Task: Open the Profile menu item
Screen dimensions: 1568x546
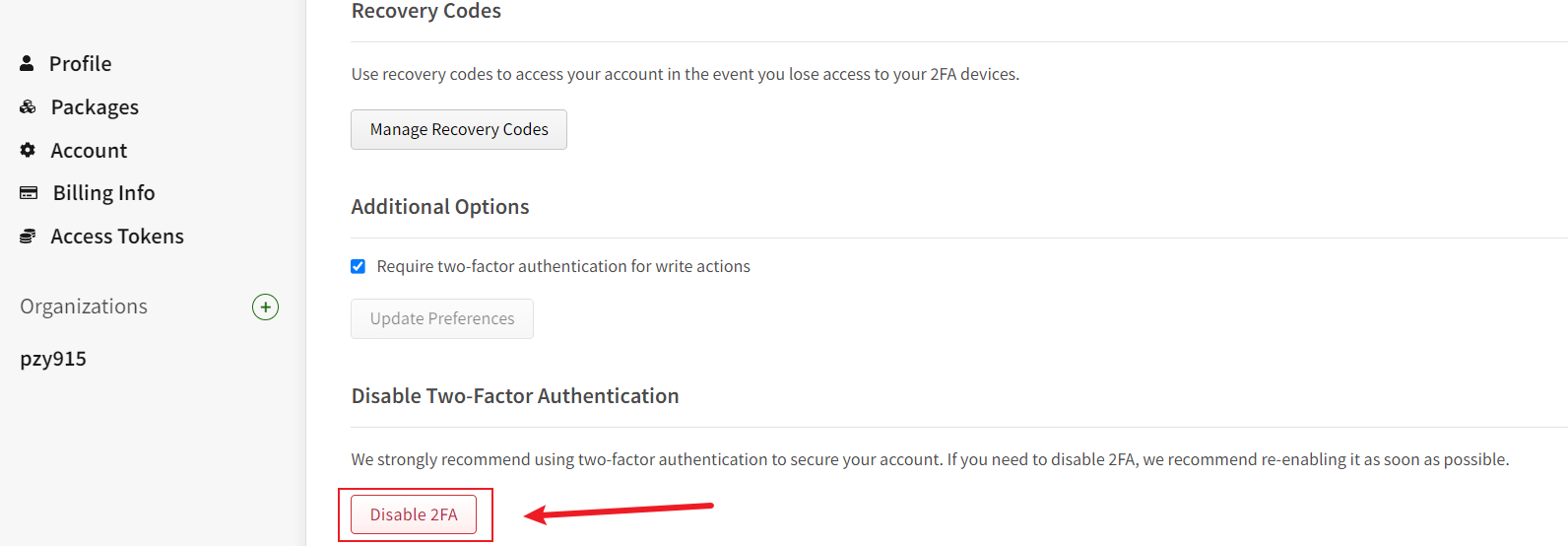Action: click(x=81, y=64)
